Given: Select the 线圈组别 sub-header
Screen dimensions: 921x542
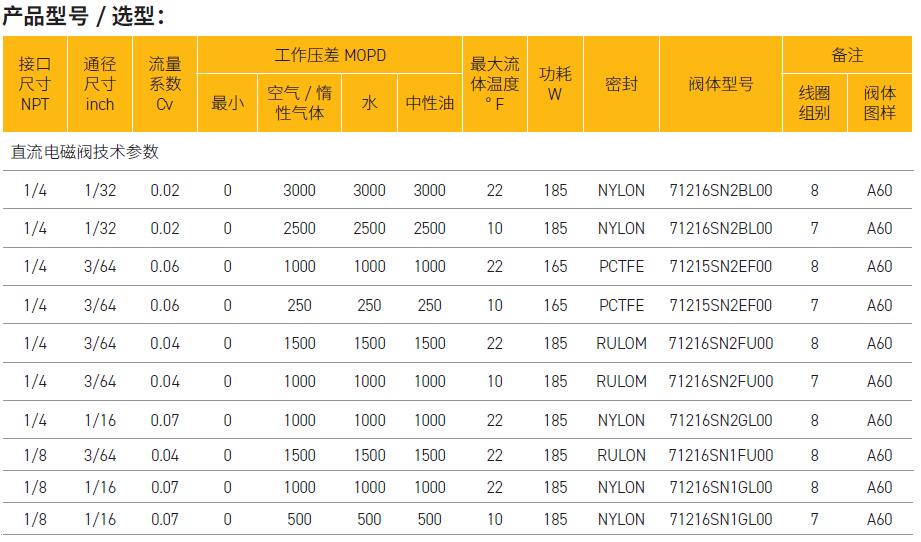Looking at the screenshot, I should pyautogui.click(x=815, y=103).
